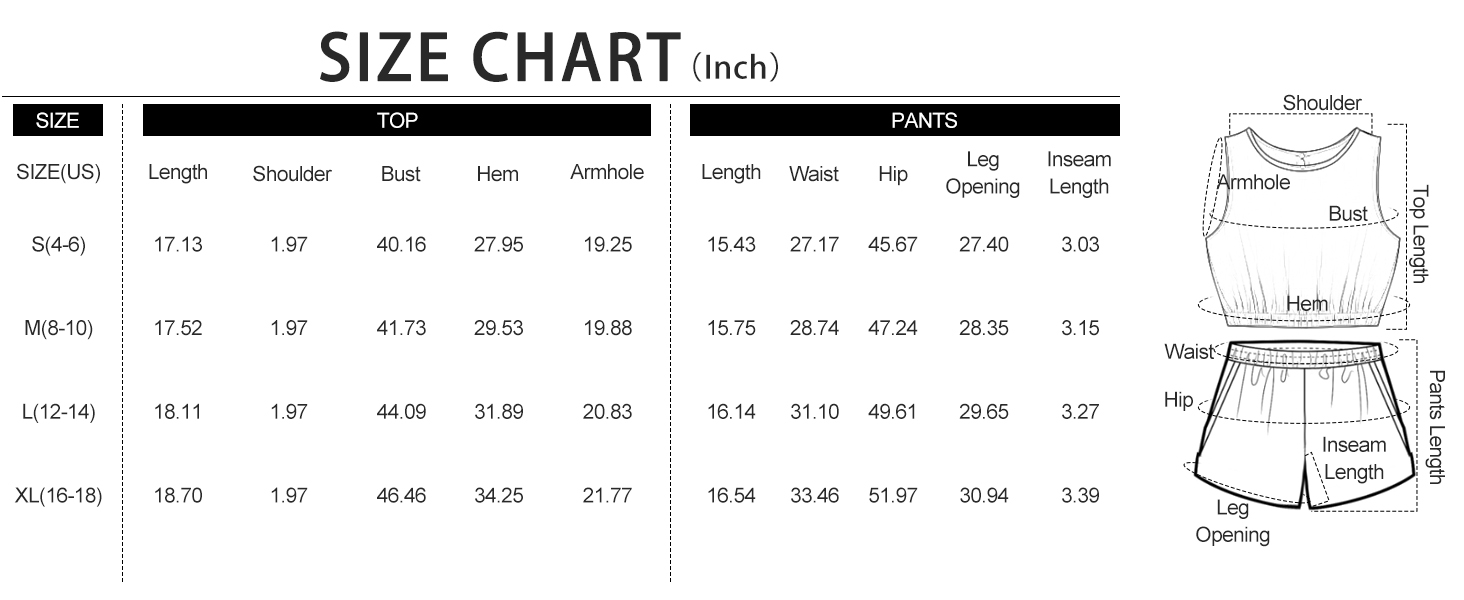
Task: Select the S(4-6) size row label
Action: (x=59, y=244)
